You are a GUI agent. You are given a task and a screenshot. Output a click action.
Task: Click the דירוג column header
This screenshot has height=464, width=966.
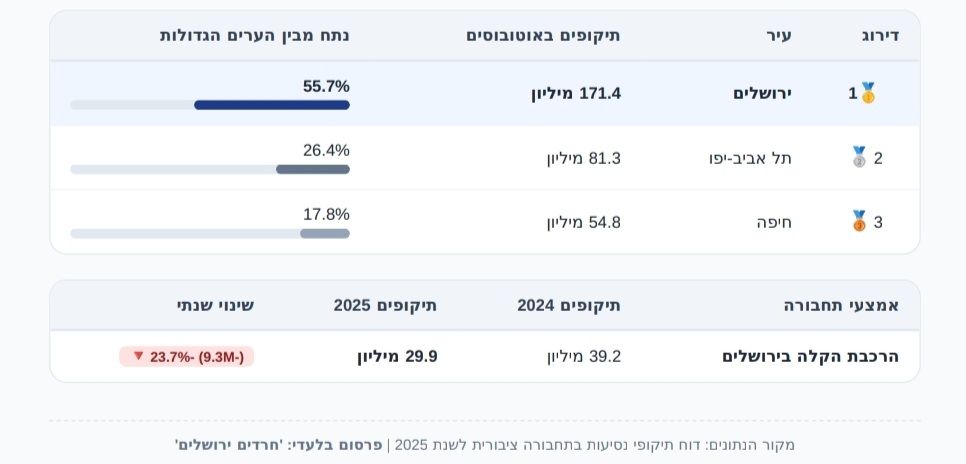tap(880, 35)
